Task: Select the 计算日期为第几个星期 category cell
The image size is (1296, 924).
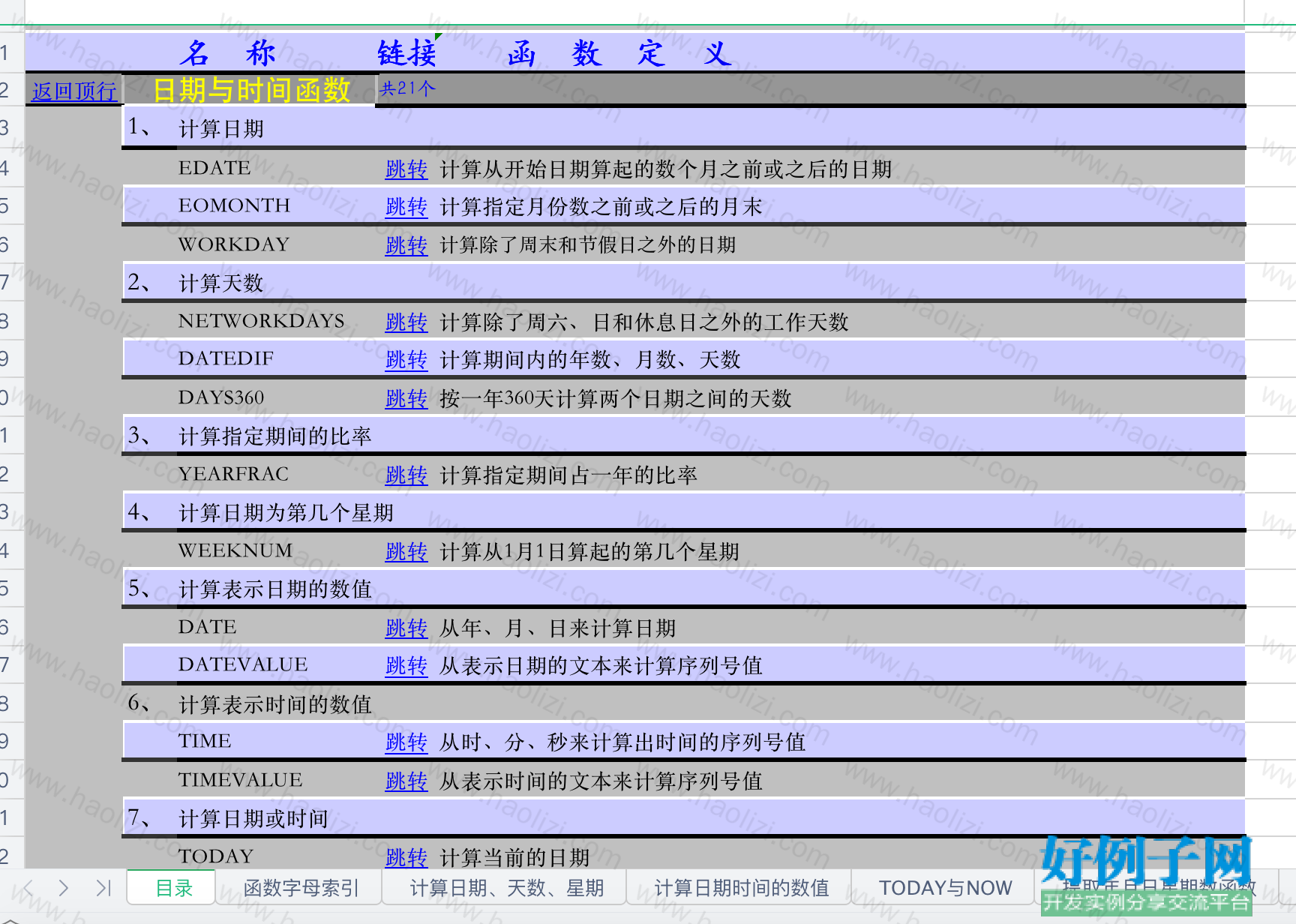Action: tap(286, 513)
